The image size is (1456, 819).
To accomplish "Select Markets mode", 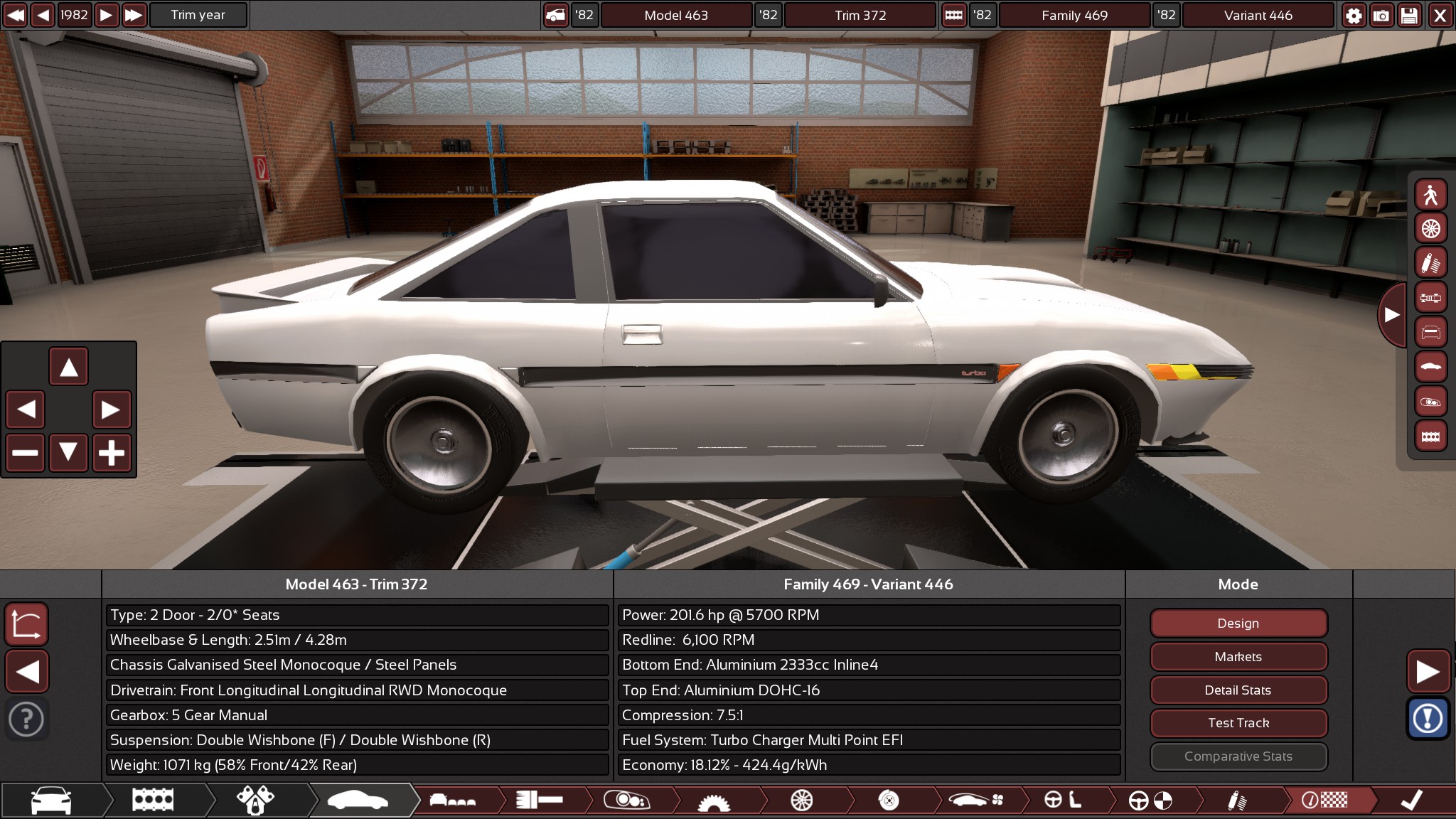I will tap(1238, 657).
